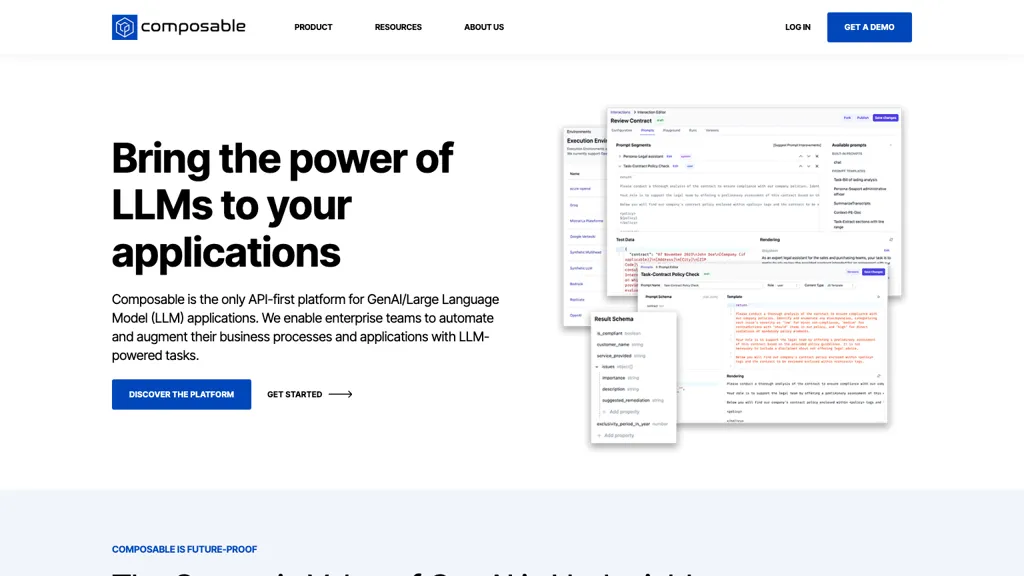Click the 'Bring the power of LLMs' headline
The width and height of the screenshot is (1024, 576).
282,205
